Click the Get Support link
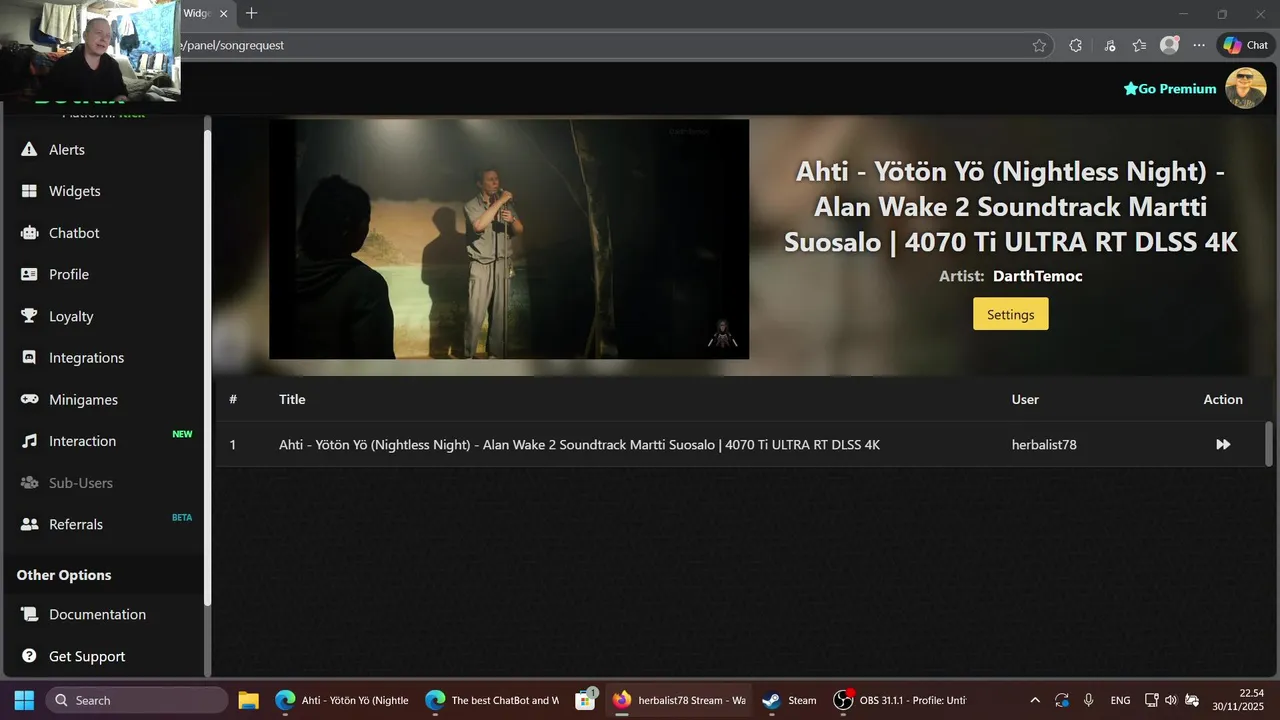This screenshot has height=720, width=1280. point(87,656)
